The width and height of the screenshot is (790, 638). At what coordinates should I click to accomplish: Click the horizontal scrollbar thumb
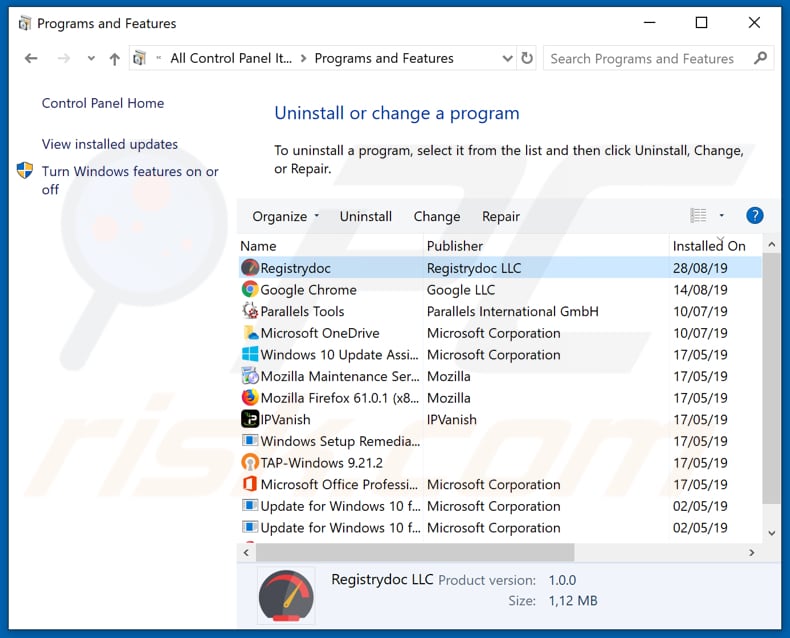415,552
